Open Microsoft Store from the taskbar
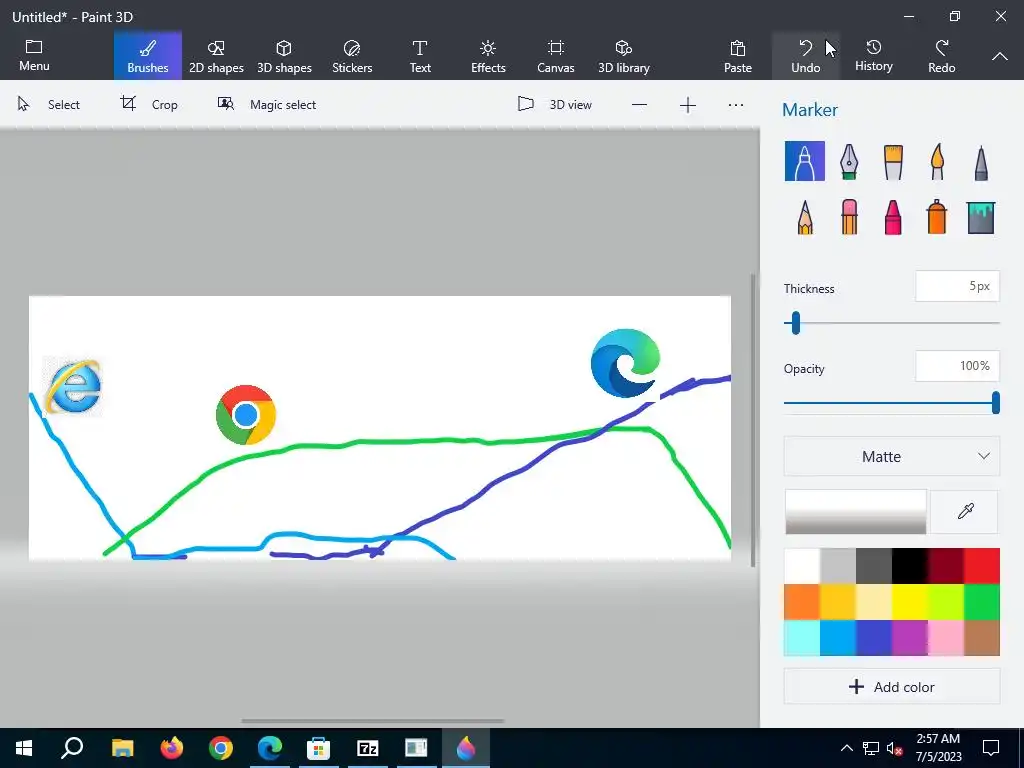The height and width of the screenshot is (768, 1024). click(x=318, y=748)
